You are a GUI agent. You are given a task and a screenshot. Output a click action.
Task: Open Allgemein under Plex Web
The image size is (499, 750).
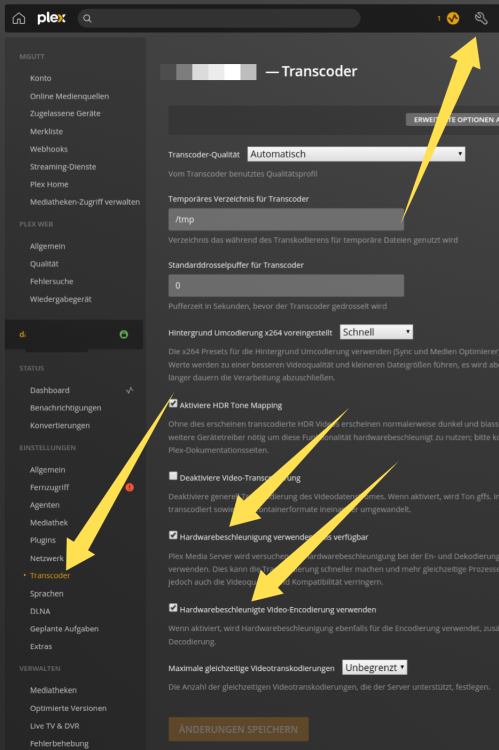pos(47,246)
